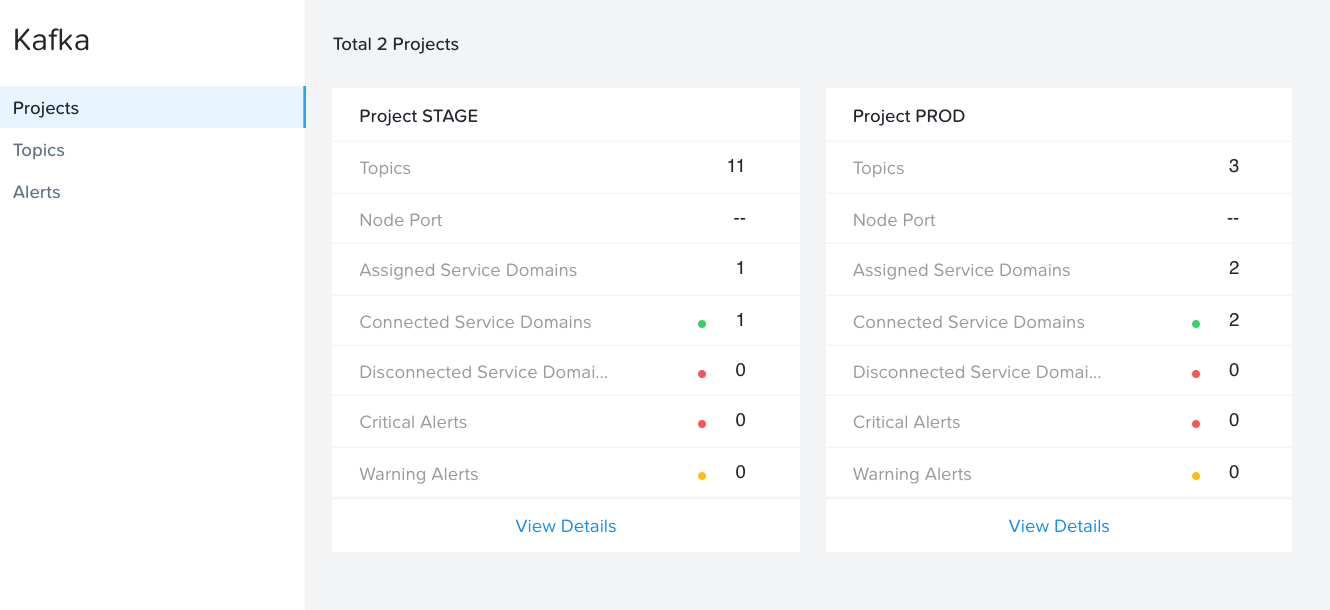Click Warning Alerts label in Project STAGE
1330x610 pixels.
(x=419, y=474)
